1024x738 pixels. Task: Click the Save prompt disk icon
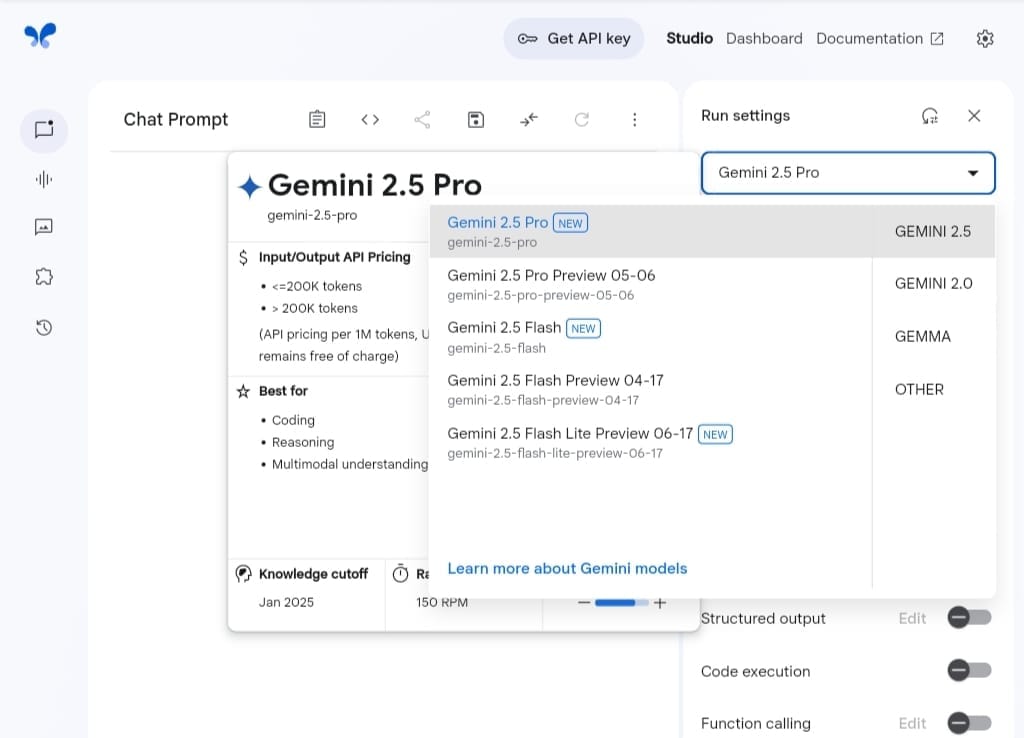(x=475, y=120)
